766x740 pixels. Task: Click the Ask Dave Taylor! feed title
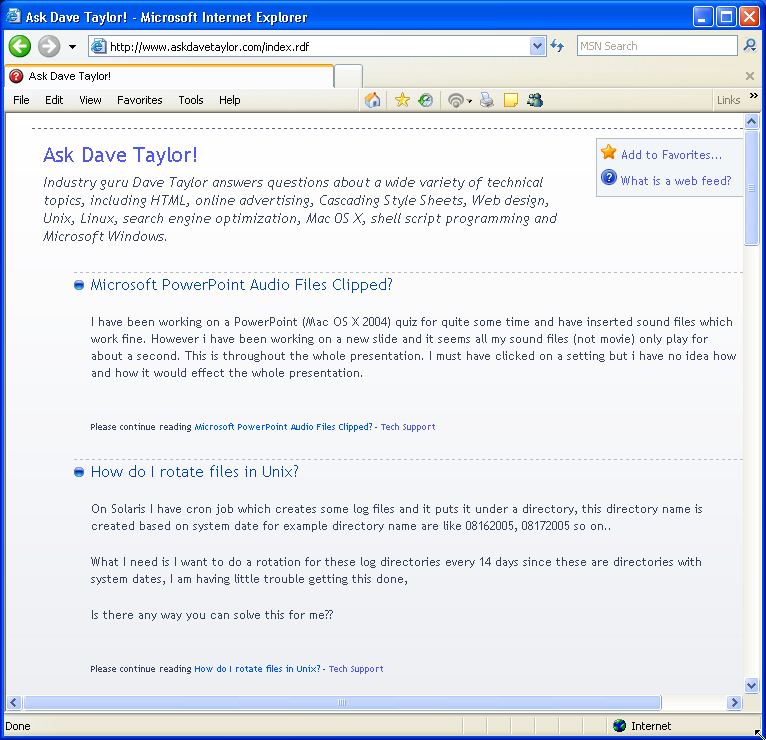120,155
